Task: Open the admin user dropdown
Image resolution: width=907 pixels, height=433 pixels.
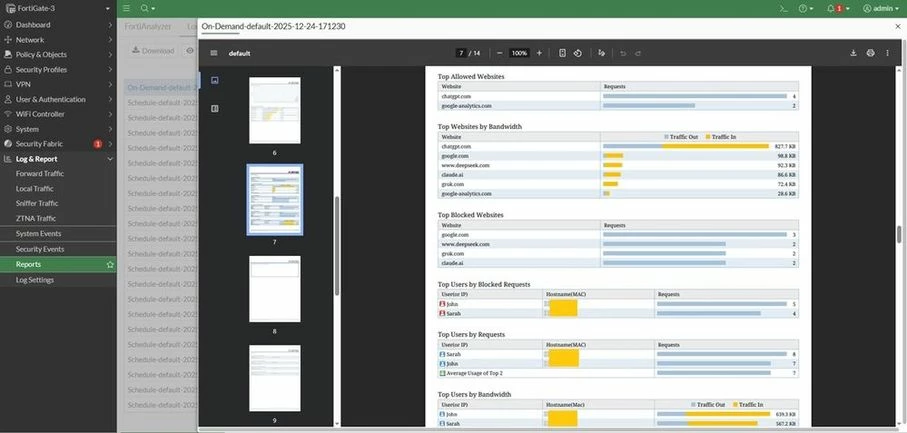Action: pos(881,9)
